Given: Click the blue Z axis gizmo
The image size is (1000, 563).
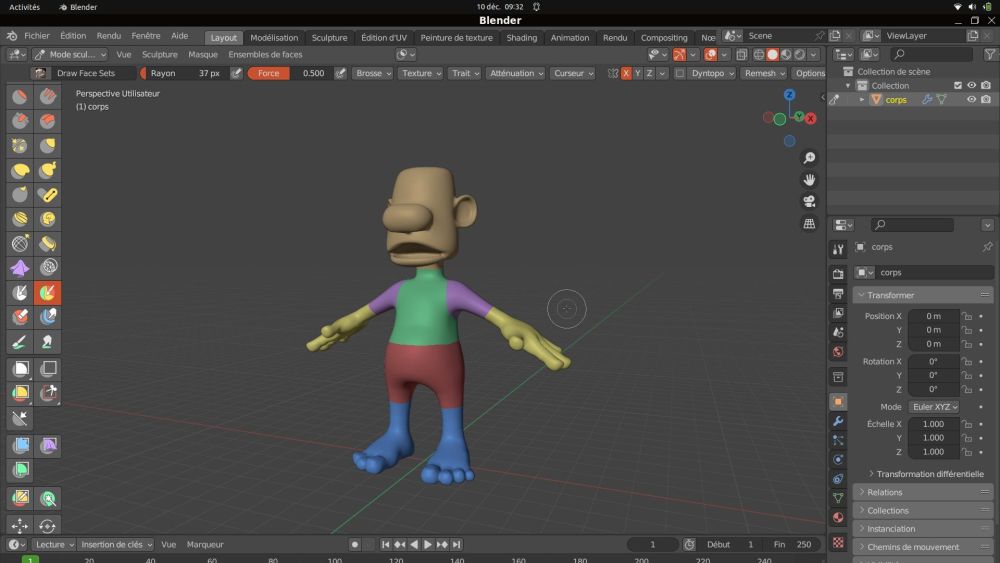Looking at the screenshot, I should pyautogui.click(x=789, y=95).
